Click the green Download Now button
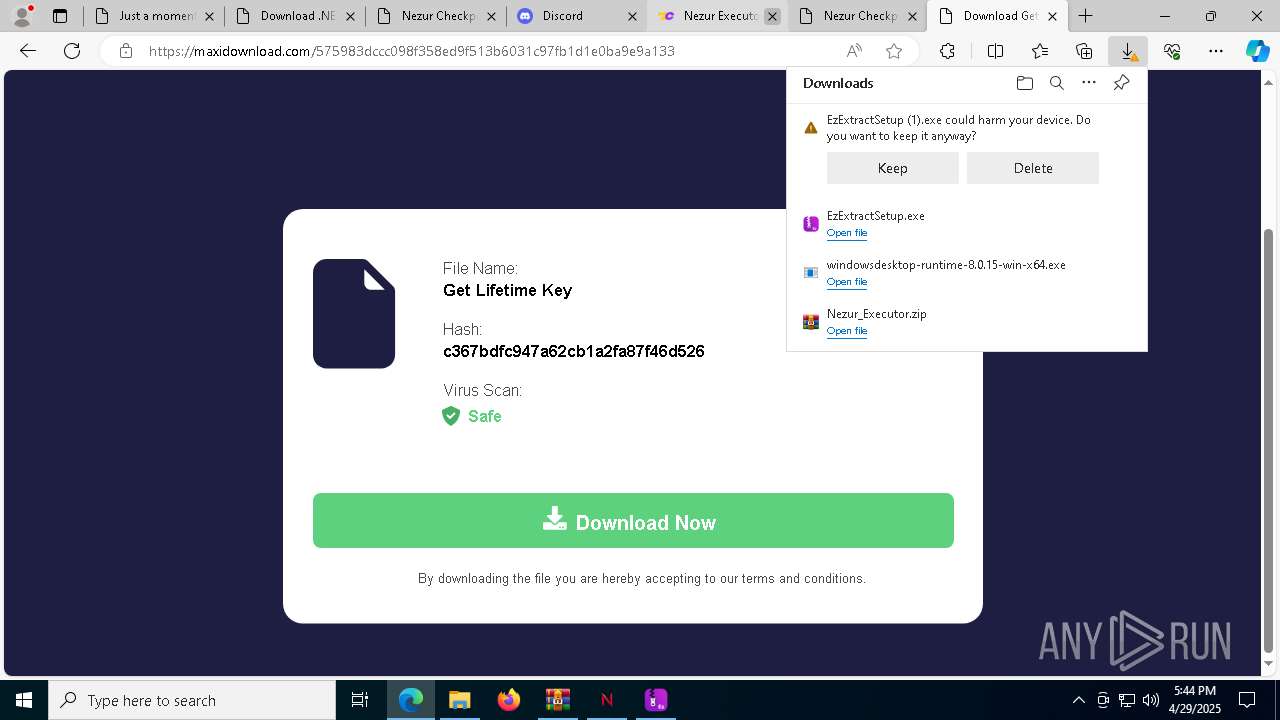This screenshot has width=1280, height=720. pyautogui.click(x=633, y=521)
